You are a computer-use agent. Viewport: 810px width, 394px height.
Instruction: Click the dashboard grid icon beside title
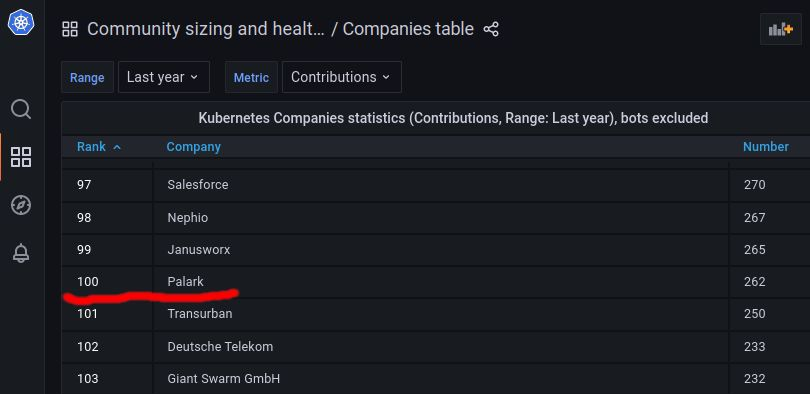[x=70, y=29]
